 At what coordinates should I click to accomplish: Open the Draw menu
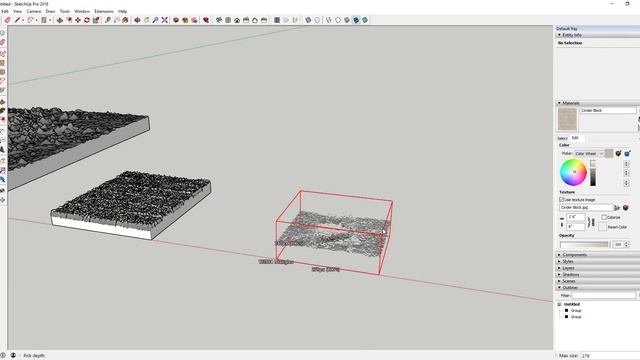point(50,11)
